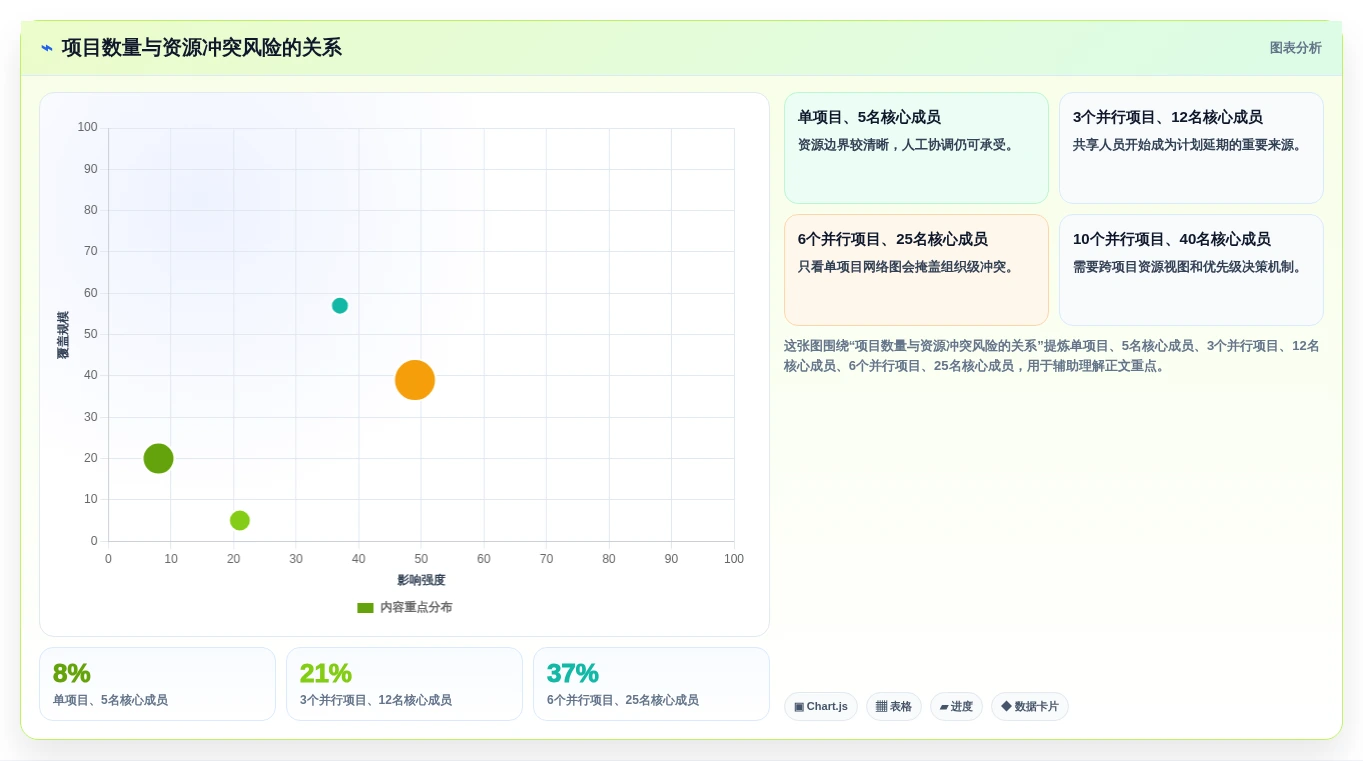Open the 3个并行项目、12名核心成员 info card

click(x=1191, y=148)
